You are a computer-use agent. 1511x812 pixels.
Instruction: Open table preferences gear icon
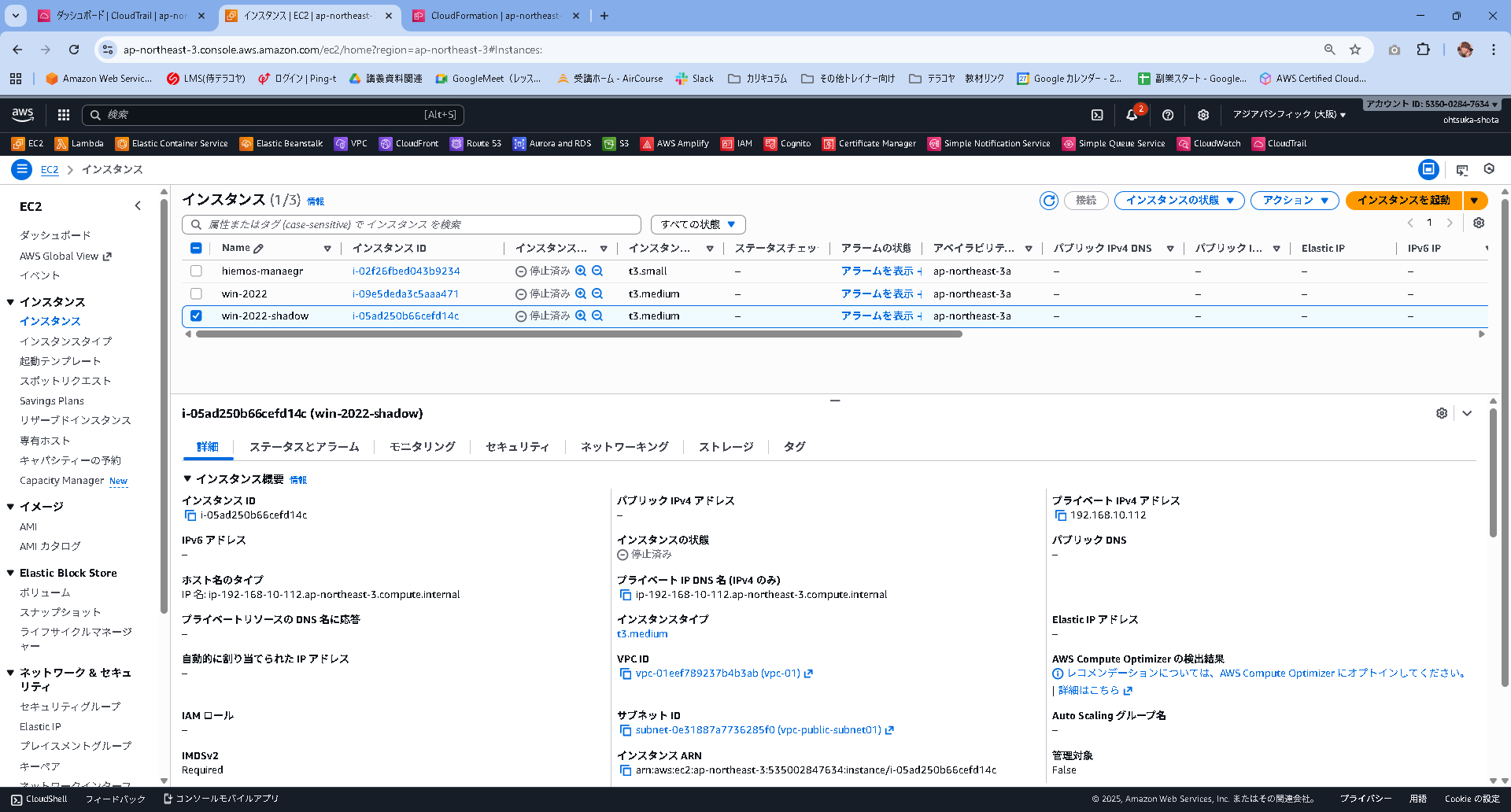click(x=1479, y=223)
